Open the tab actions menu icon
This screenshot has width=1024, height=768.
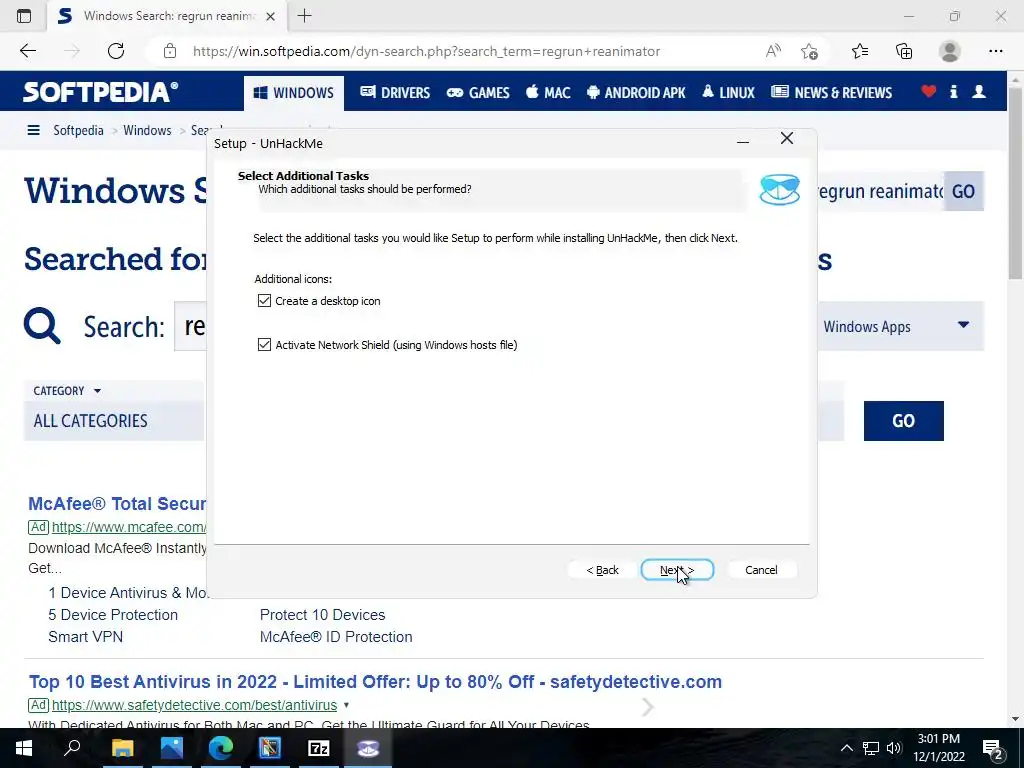(24, 16)
